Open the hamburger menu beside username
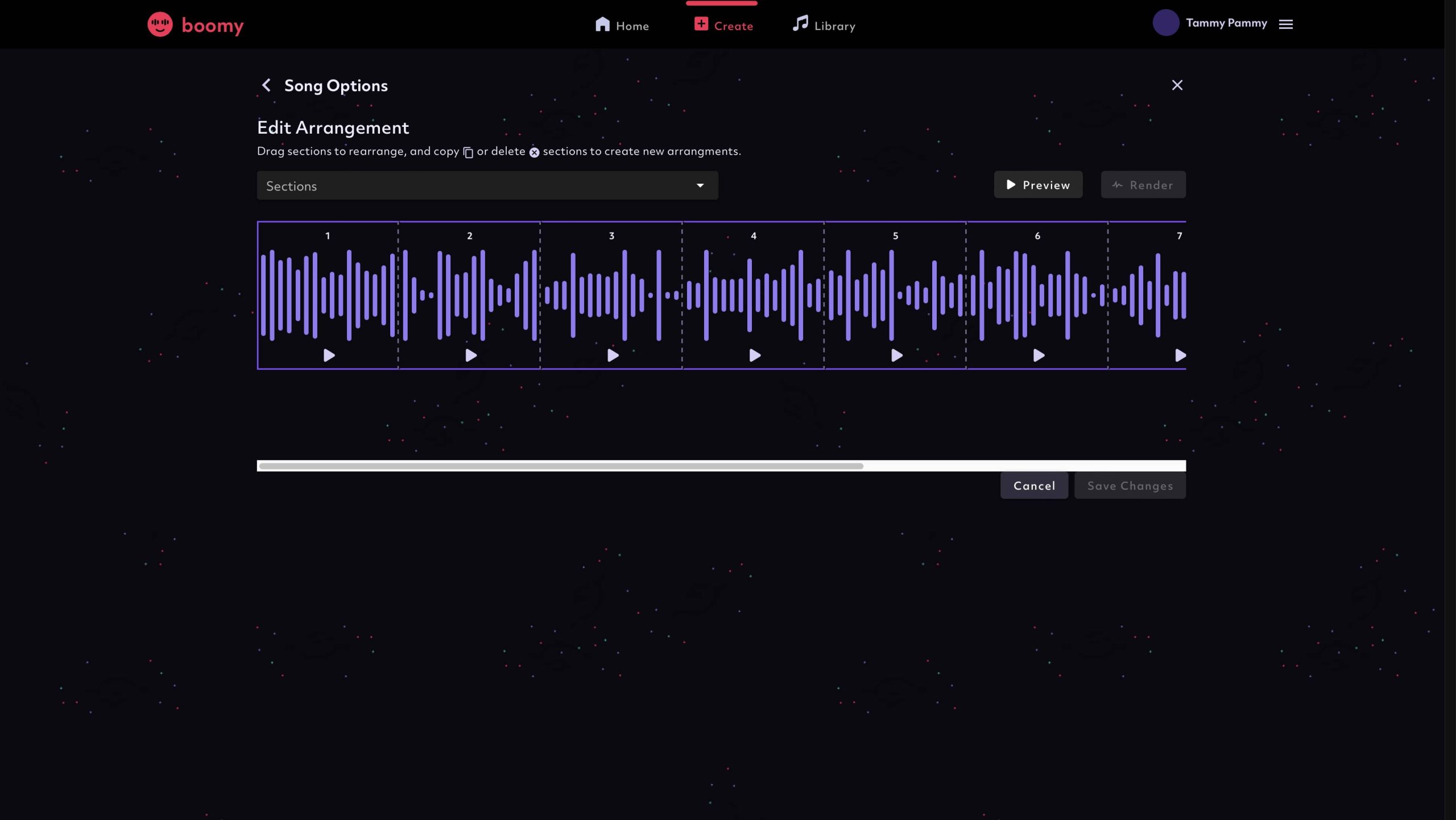Image resolution: width=1456 pixels, height=820 pixels. click(x=1286, y=24)
